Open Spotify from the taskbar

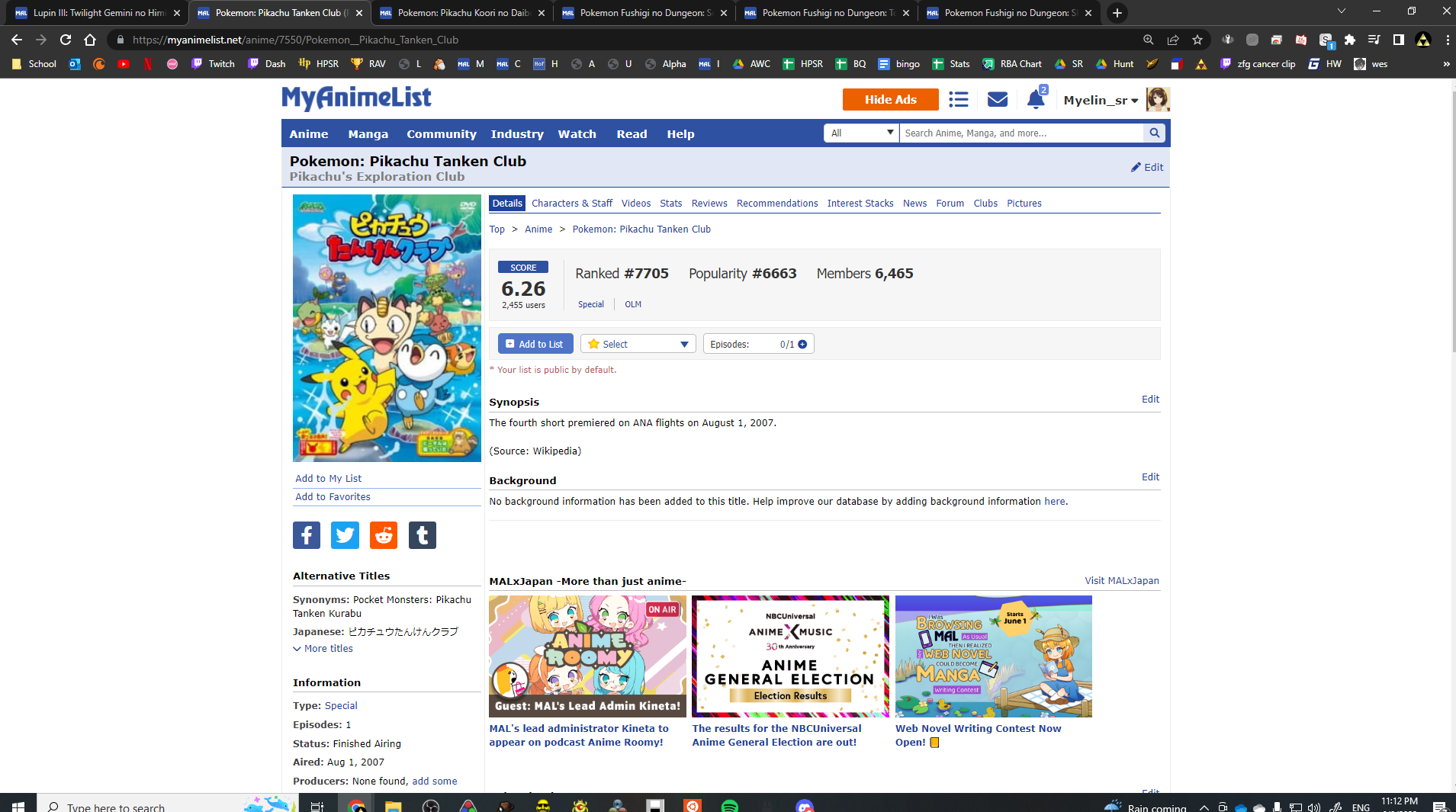729,805
